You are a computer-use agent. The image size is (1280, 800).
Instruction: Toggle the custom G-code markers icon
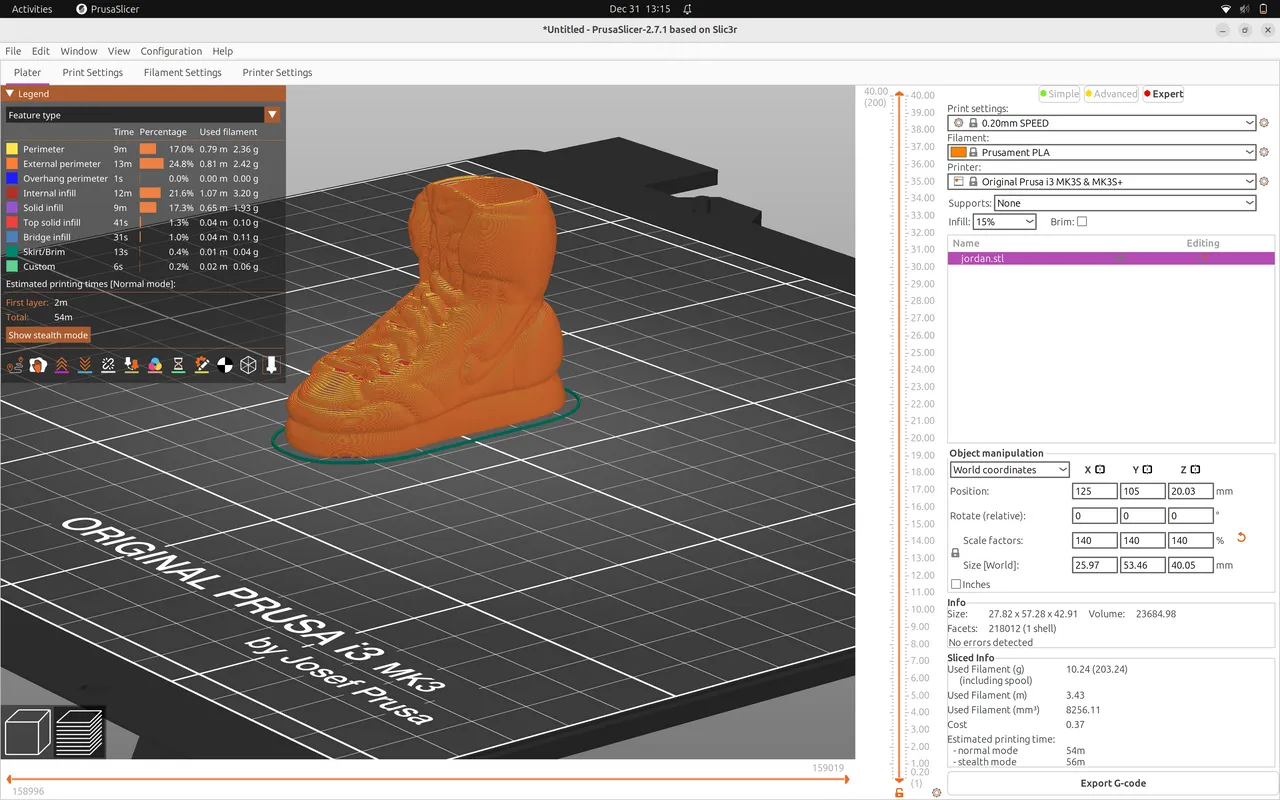(202, 365)
